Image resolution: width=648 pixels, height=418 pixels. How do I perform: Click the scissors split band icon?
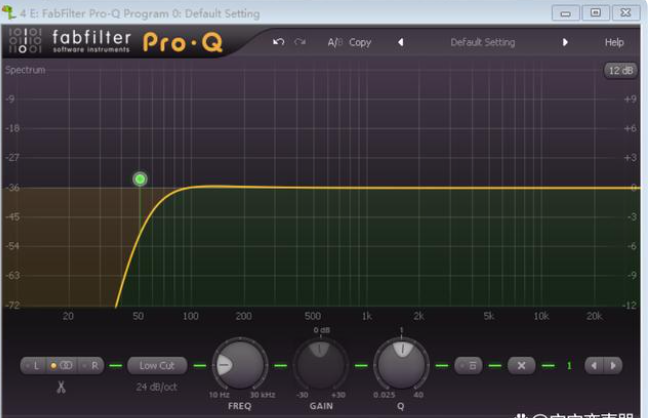tap(61, 387)
